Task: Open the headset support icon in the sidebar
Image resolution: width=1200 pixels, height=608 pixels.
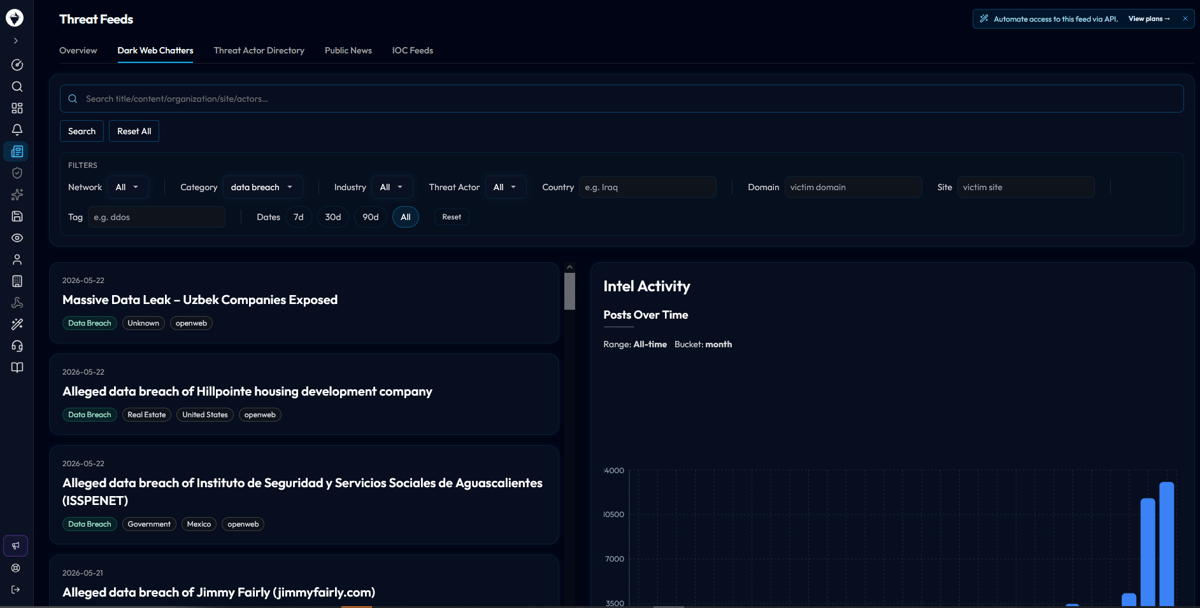Action: (17, 346)
